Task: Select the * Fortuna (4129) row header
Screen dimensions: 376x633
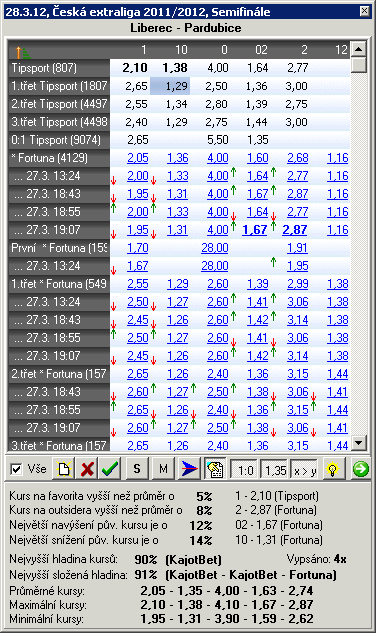Action: coord(59,158)
